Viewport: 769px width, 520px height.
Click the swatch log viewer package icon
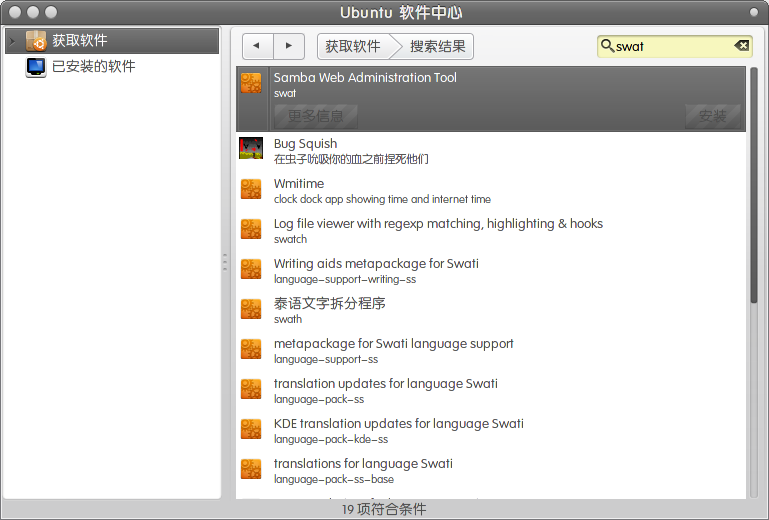[x=251, y=229]
